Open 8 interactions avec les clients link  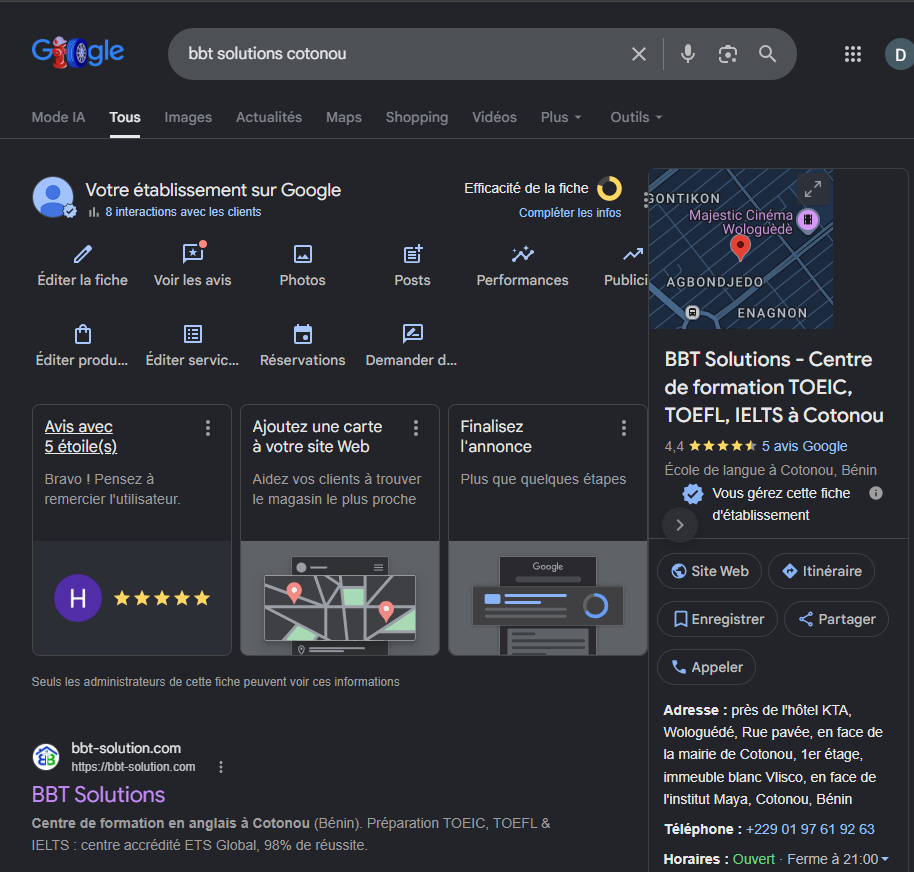click(x=183, y=212)
